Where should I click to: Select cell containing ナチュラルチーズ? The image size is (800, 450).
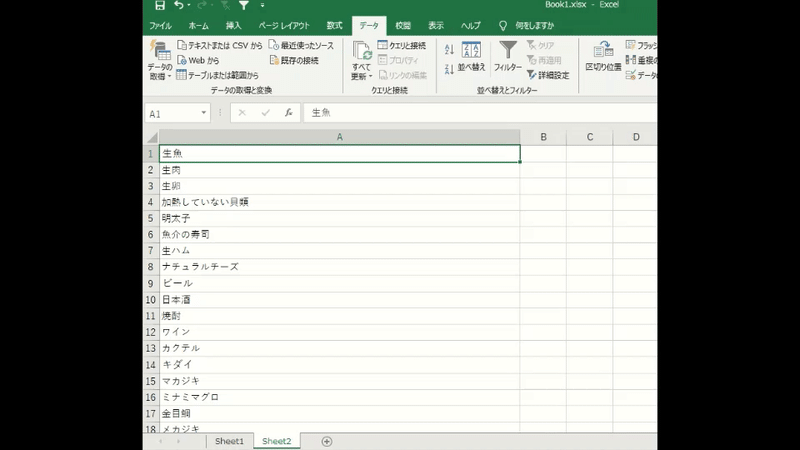tap(339, 267)
